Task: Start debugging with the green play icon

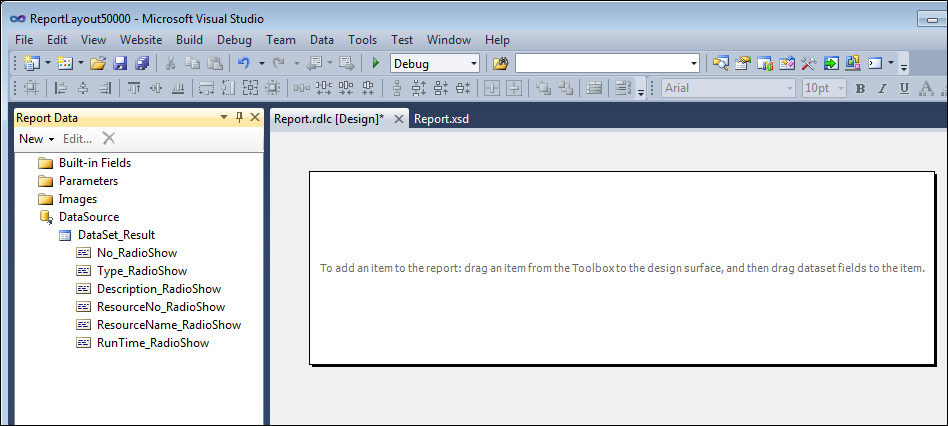Action: [375, 63]
